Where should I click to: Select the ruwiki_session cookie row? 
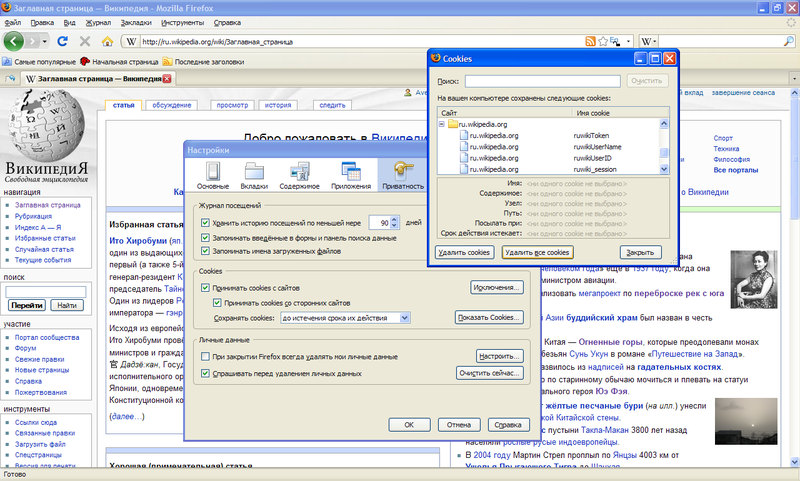coord(548,169)
